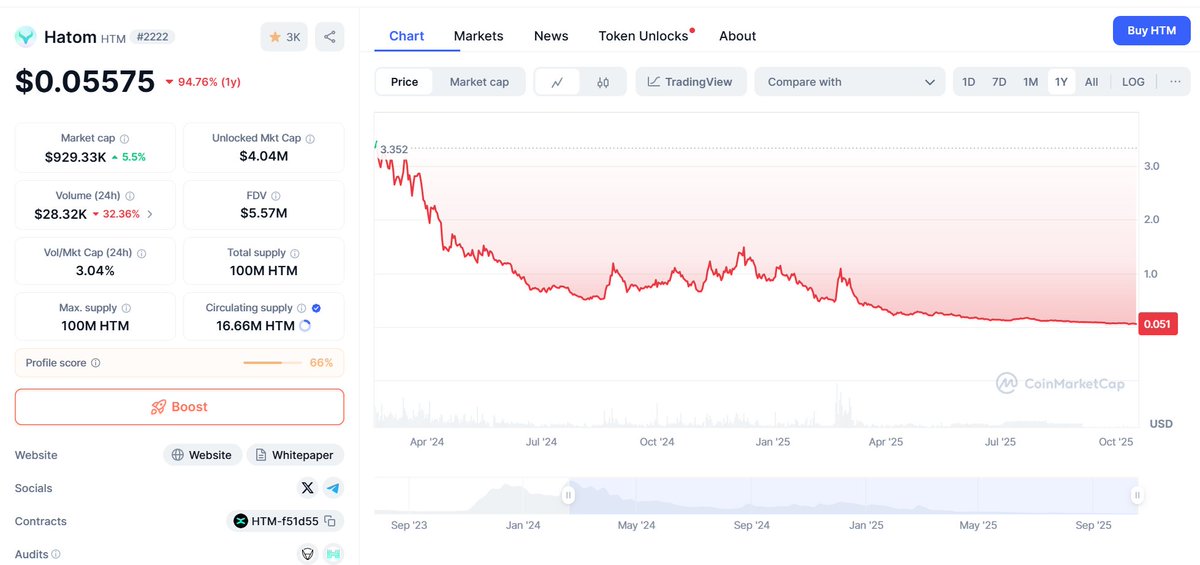Set chart range to All
The height and width of the screenshot is (565, 1200).
point(1091,82)
